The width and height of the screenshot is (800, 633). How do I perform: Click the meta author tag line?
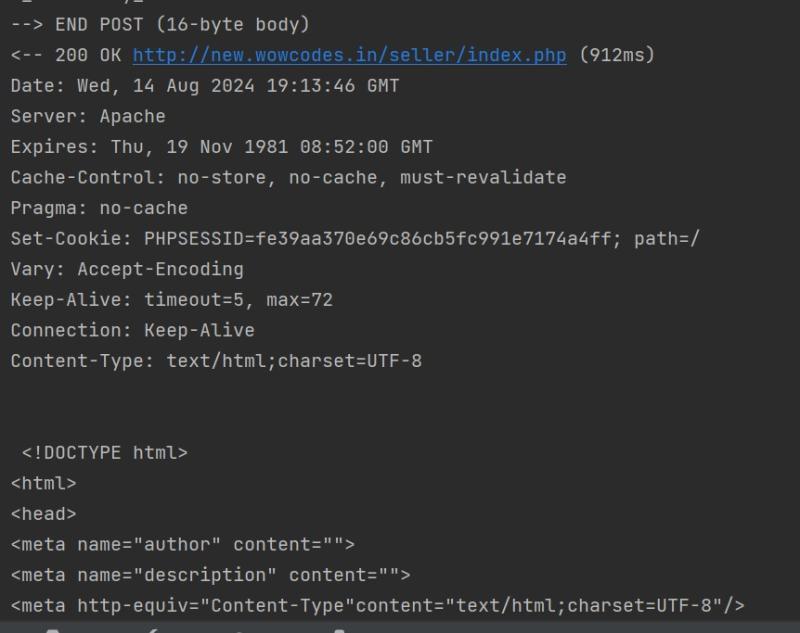pyautogui.click(x=183, y=545)
